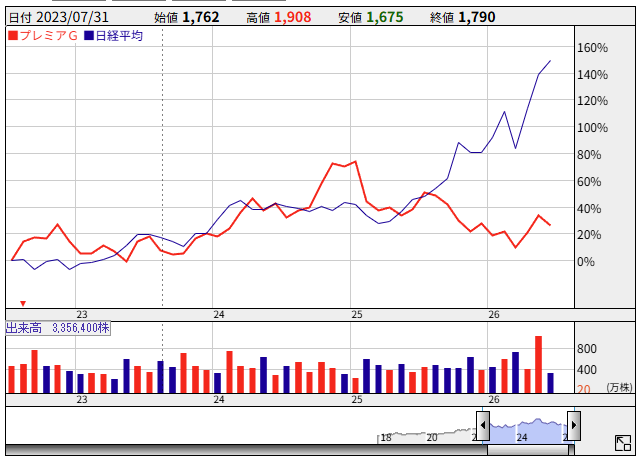Click the 400 volume axis label
The height and width of the screenshot is (461, 641).
click(x=587, y=370)
